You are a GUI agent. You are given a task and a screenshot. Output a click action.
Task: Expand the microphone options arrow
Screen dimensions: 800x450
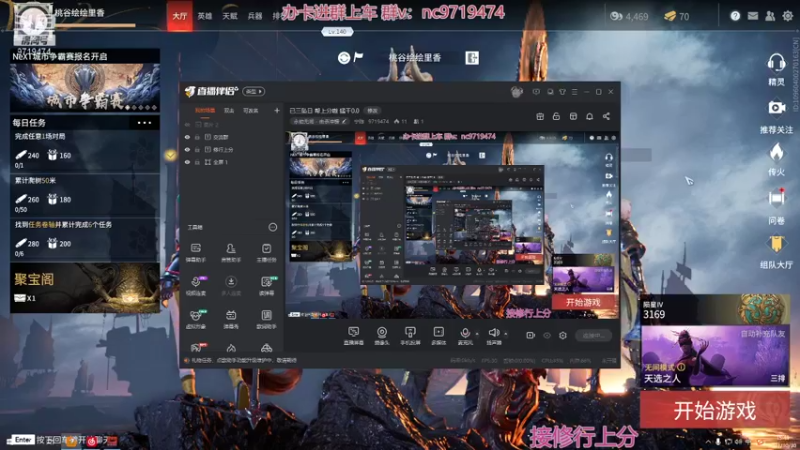tap(477, 334)
